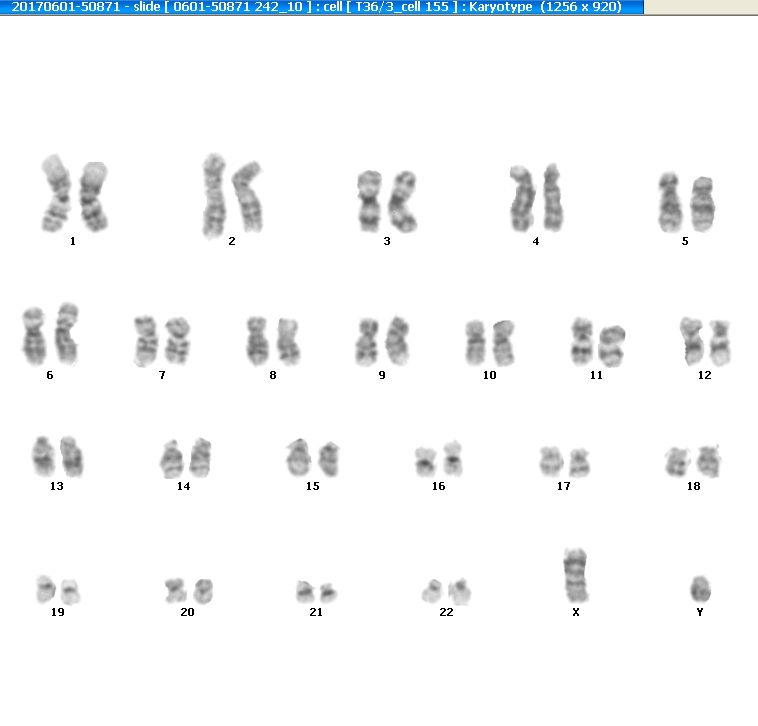Click the label '15' under chromosome pair
The width and height of the screenshot is (758, 726).
coord(313,486)
